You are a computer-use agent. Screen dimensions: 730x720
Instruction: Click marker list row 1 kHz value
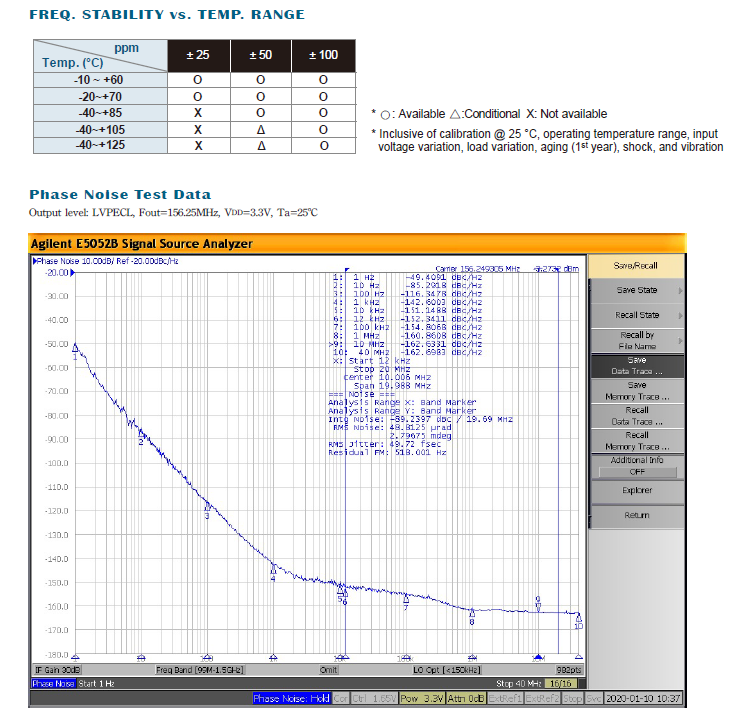point(407,303)
